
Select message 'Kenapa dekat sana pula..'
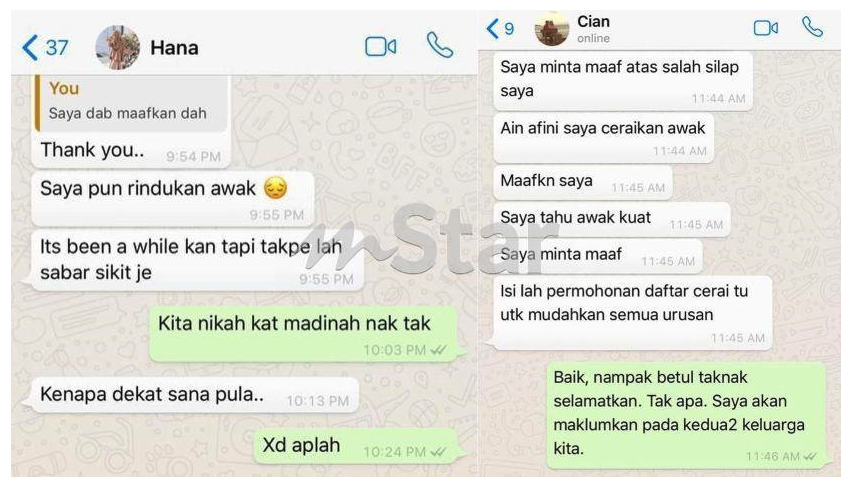click(195, 395)
